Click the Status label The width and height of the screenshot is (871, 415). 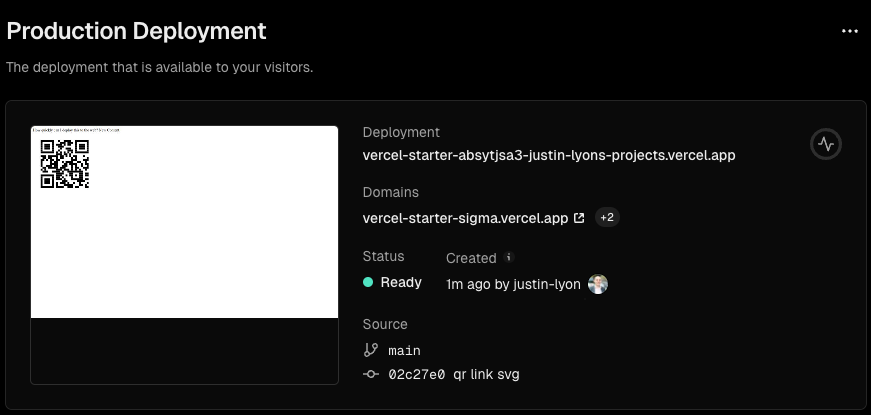[x=383, y=256]
